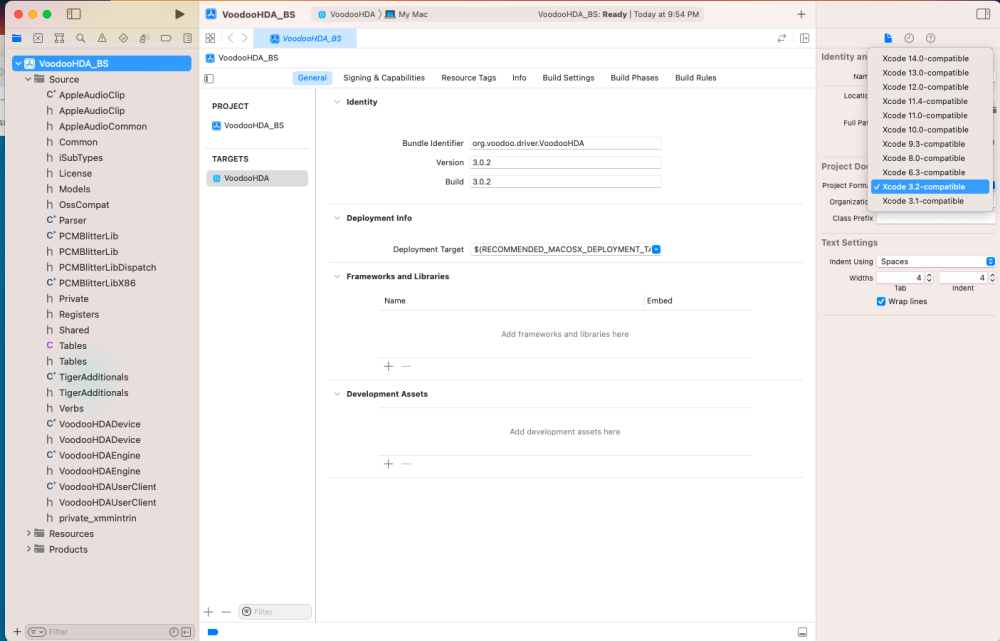Image resolution: width=1000 pixels, height=641 pixels.
Task: Show the Quick Help inspector
Action: [x=930, y=38]
